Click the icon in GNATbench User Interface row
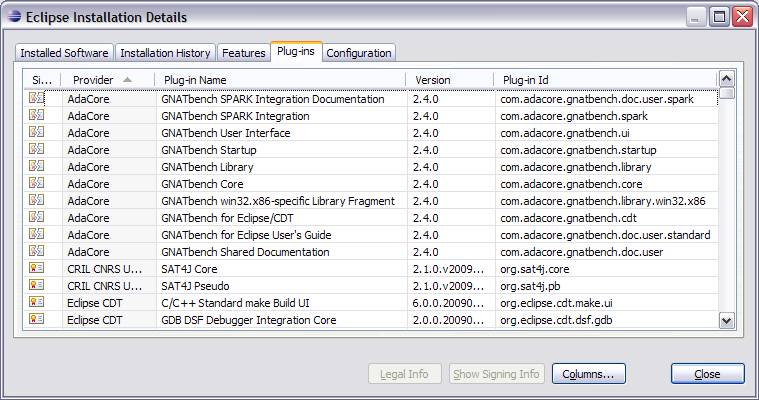The image size is (759, 400). click(x=36, y=132)
